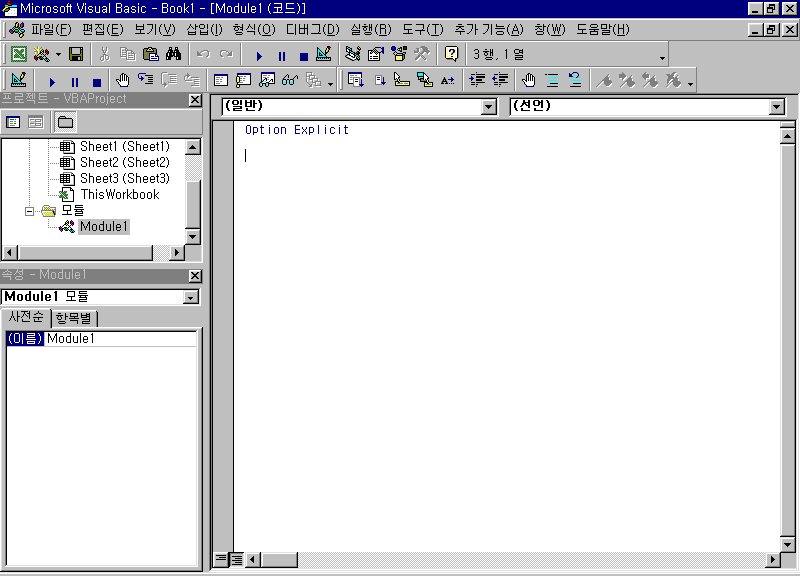This screenshot has width=800, height=576.
Task: Open Find using the binoculars icon
Action: coord(173,54)
